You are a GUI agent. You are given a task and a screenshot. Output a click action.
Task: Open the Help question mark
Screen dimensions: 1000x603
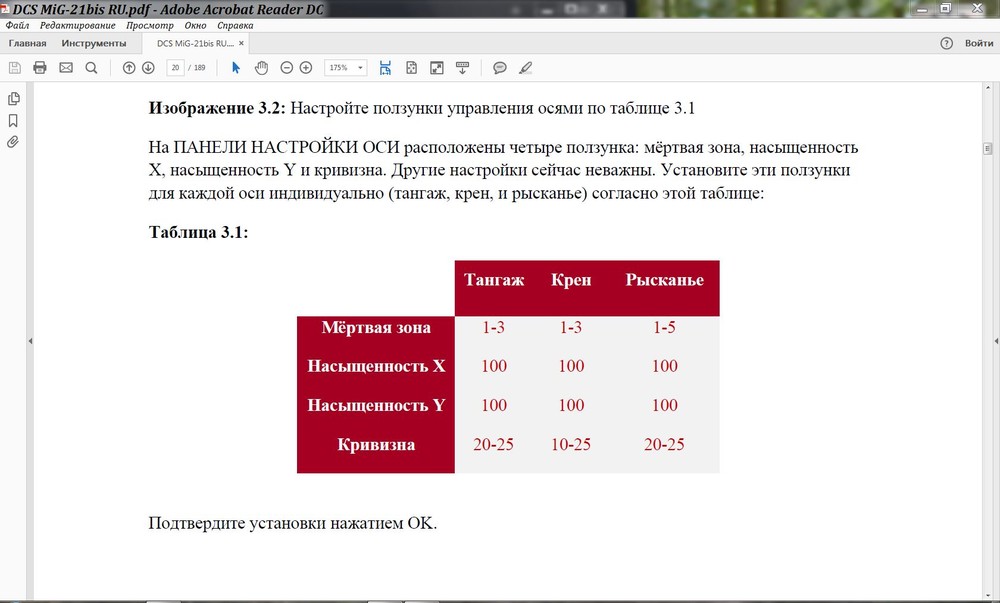pos(946,43)
